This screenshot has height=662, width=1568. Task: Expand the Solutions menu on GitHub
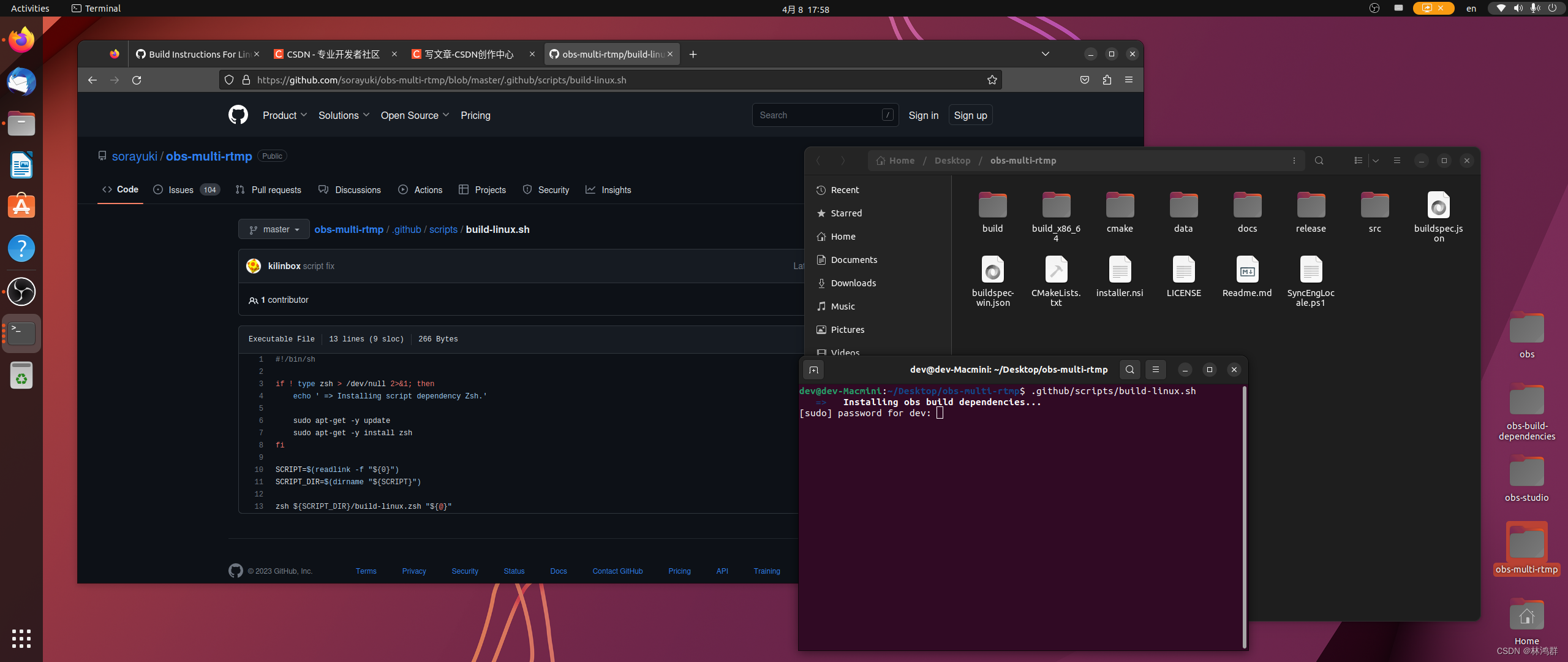[x=344, y=116]
